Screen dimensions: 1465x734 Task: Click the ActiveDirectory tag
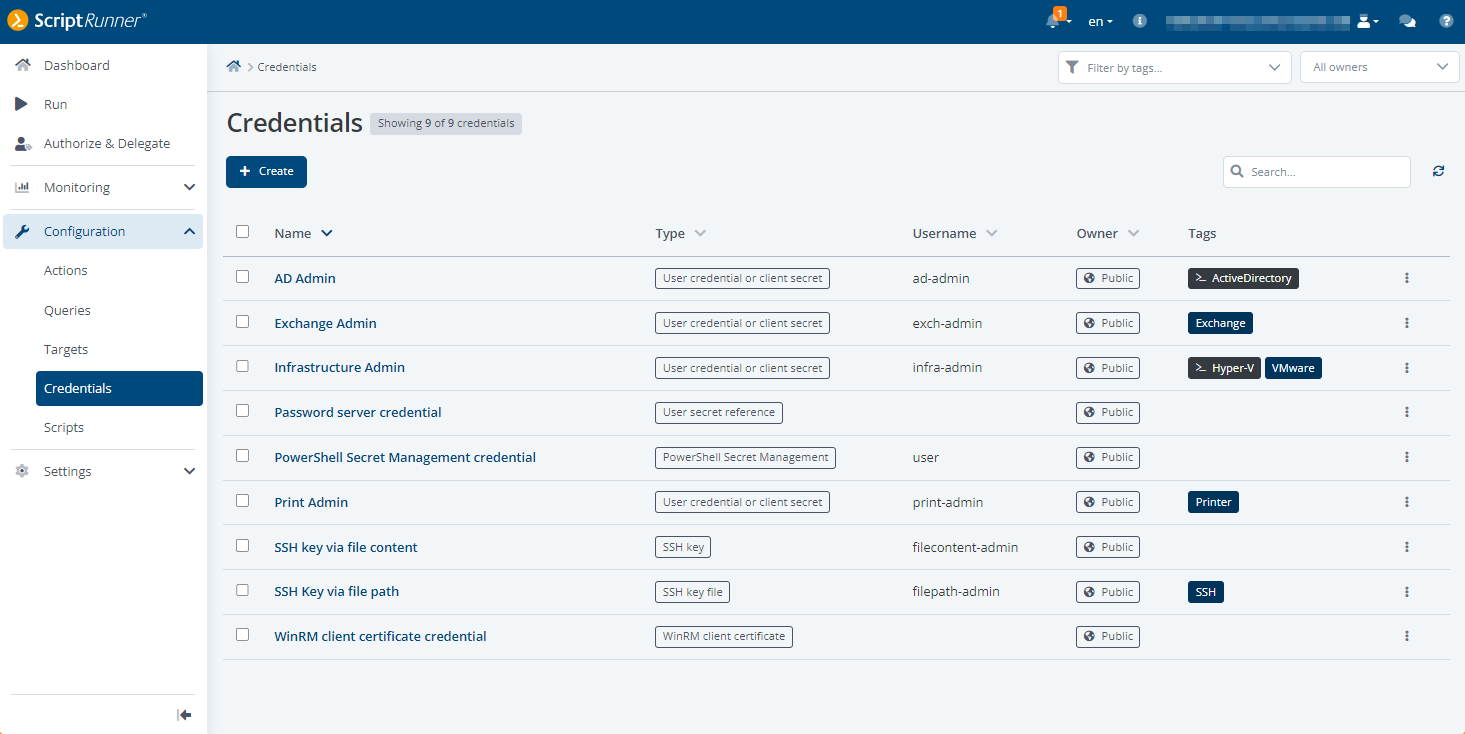(x=1243, y=278)
